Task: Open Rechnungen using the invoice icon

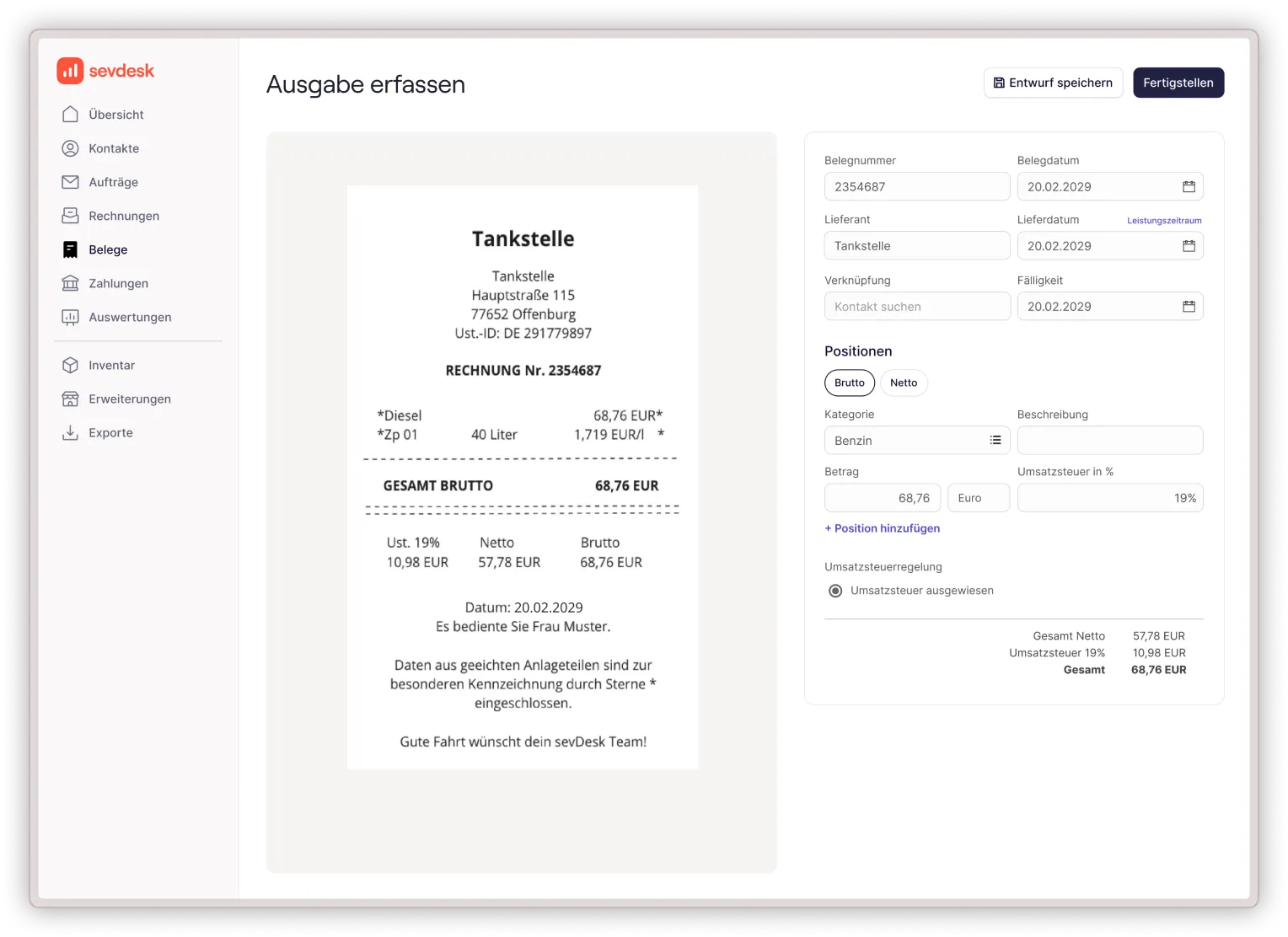Action: tap(71, 215)
